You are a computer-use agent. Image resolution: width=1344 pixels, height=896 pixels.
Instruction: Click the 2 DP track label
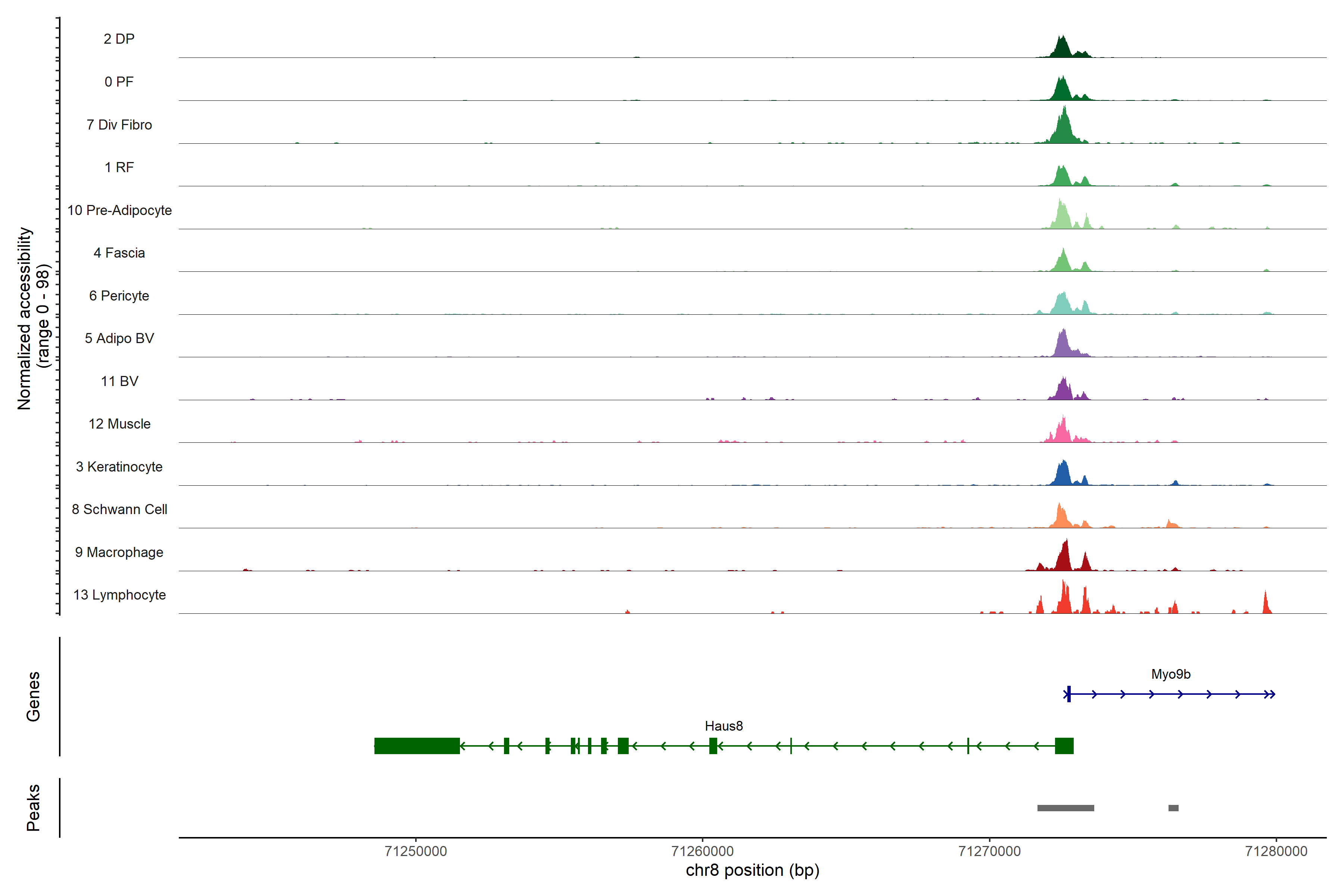[x=119, y=39]
